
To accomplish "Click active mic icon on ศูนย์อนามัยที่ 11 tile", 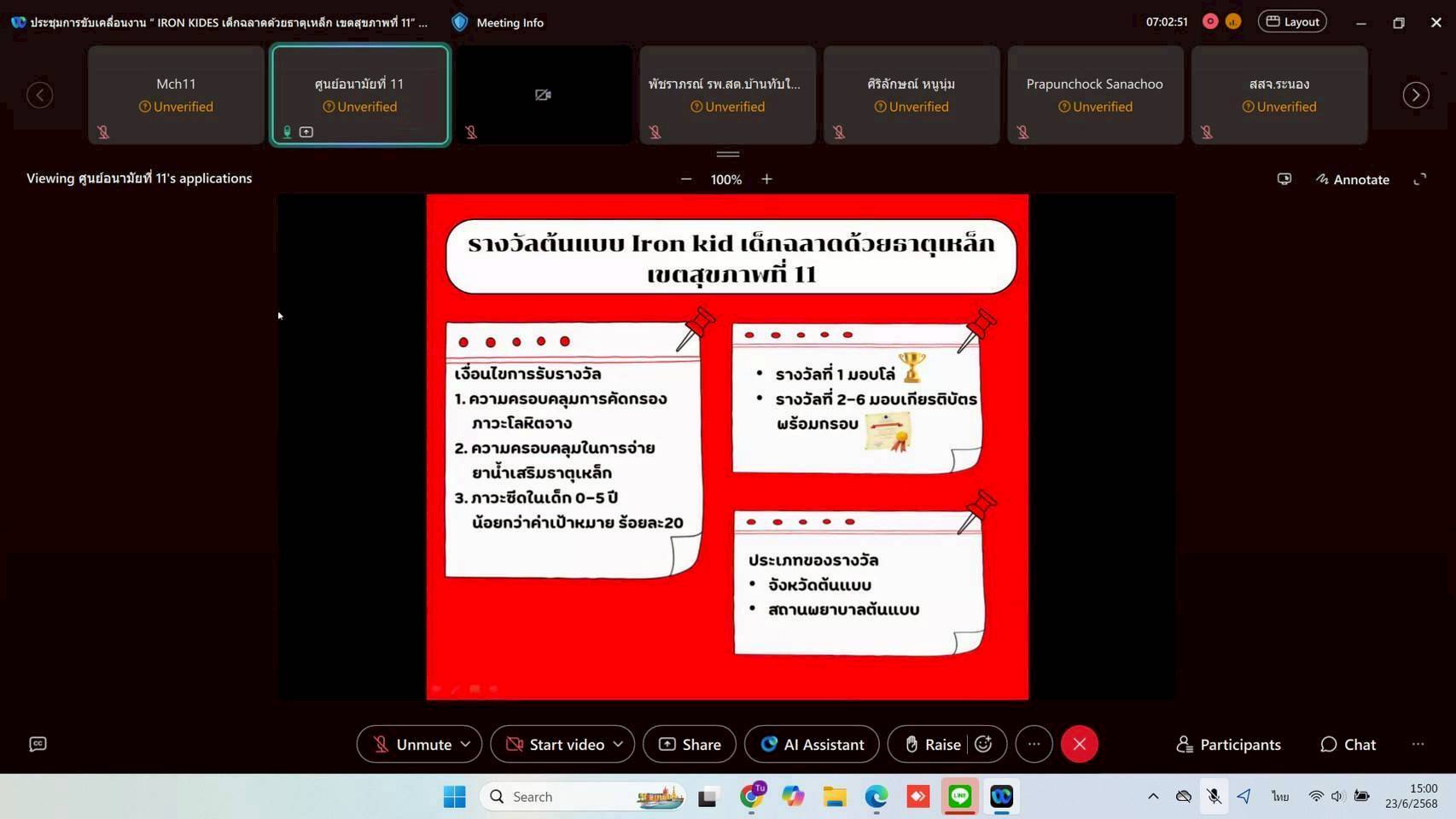I will (287, 132).
